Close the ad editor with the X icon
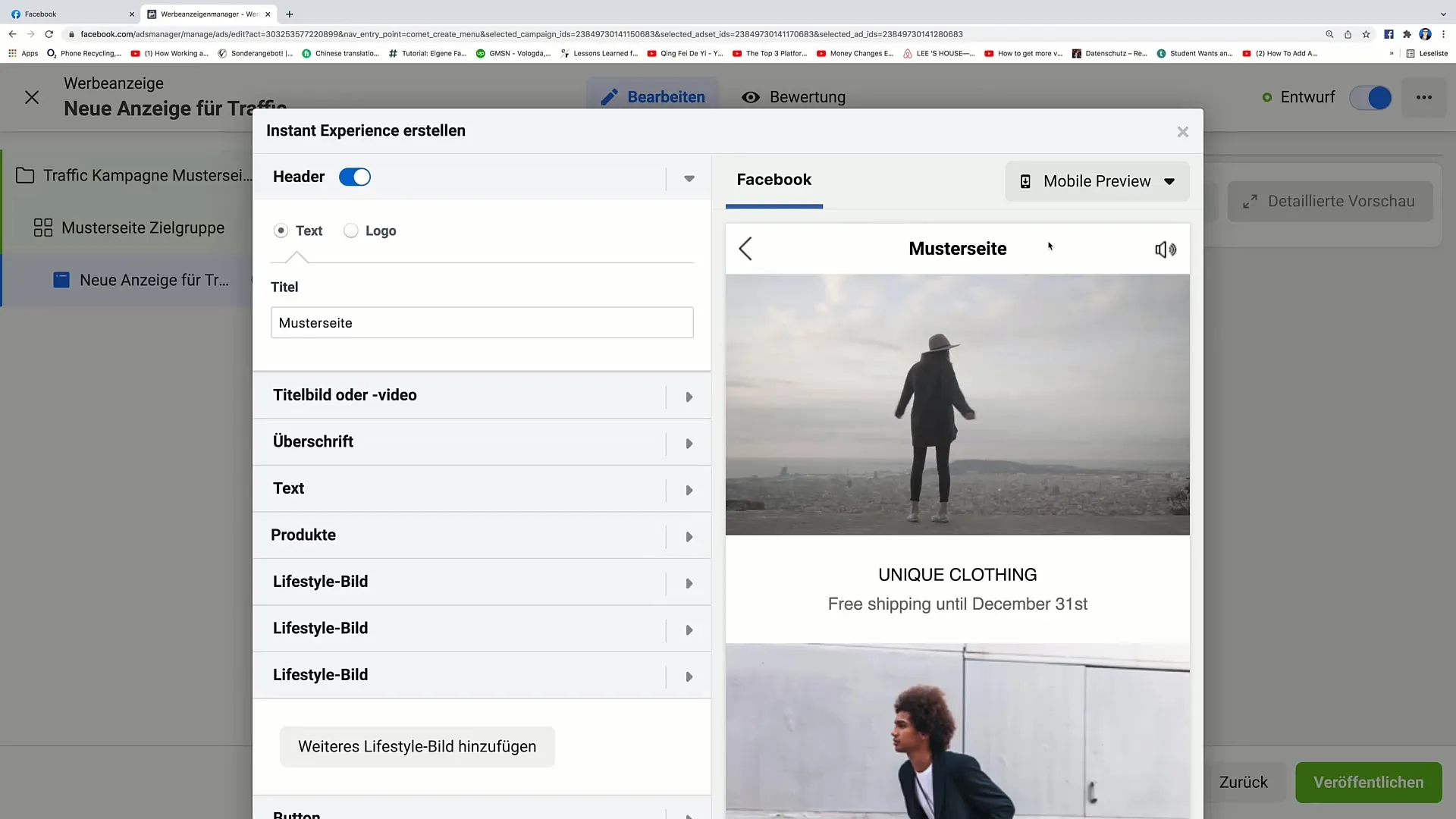Viewport: 1456px width, 819px height. tap(32, 97)
